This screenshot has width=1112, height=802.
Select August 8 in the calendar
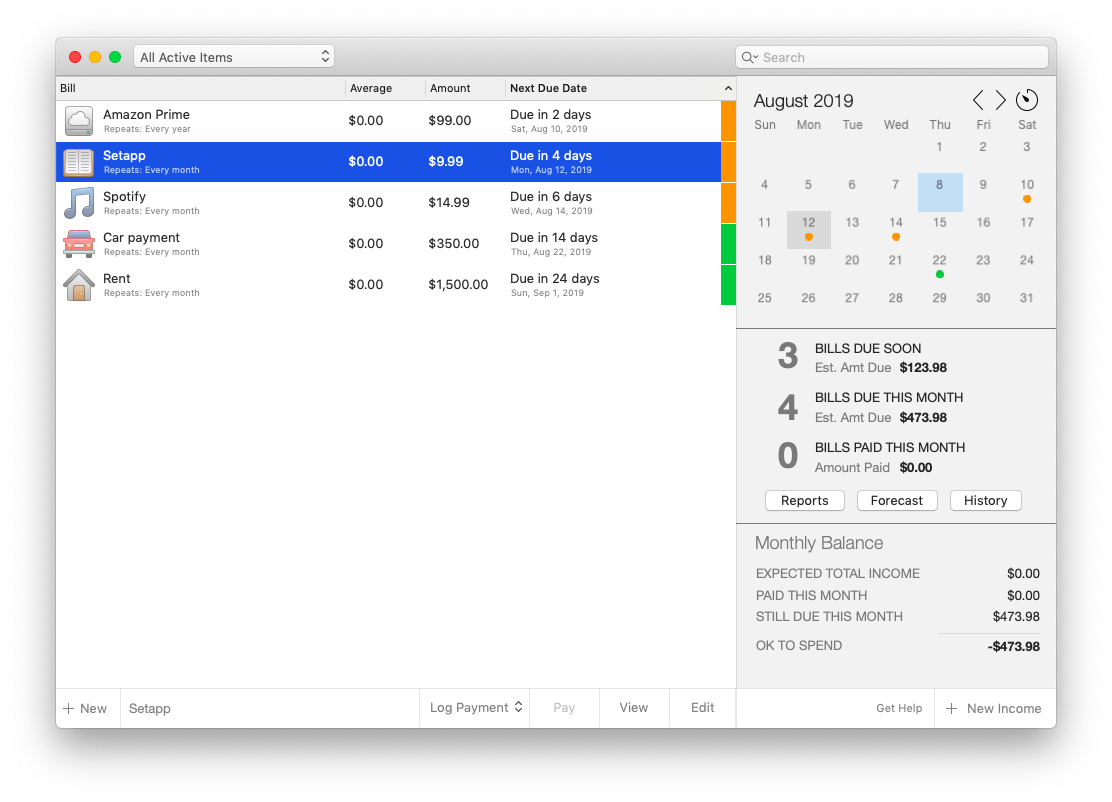[940, 192]
